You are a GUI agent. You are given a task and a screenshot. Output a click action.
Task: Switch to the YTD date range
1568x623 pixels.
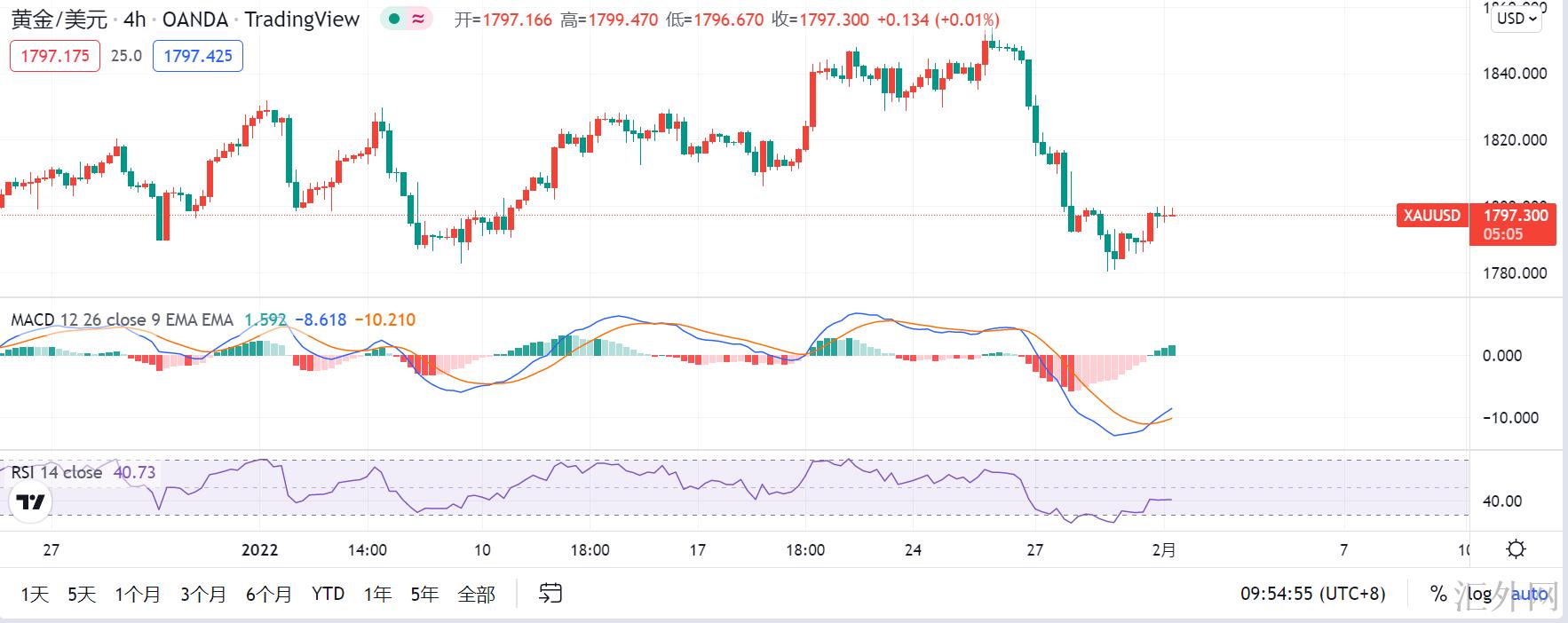[328, 594]
